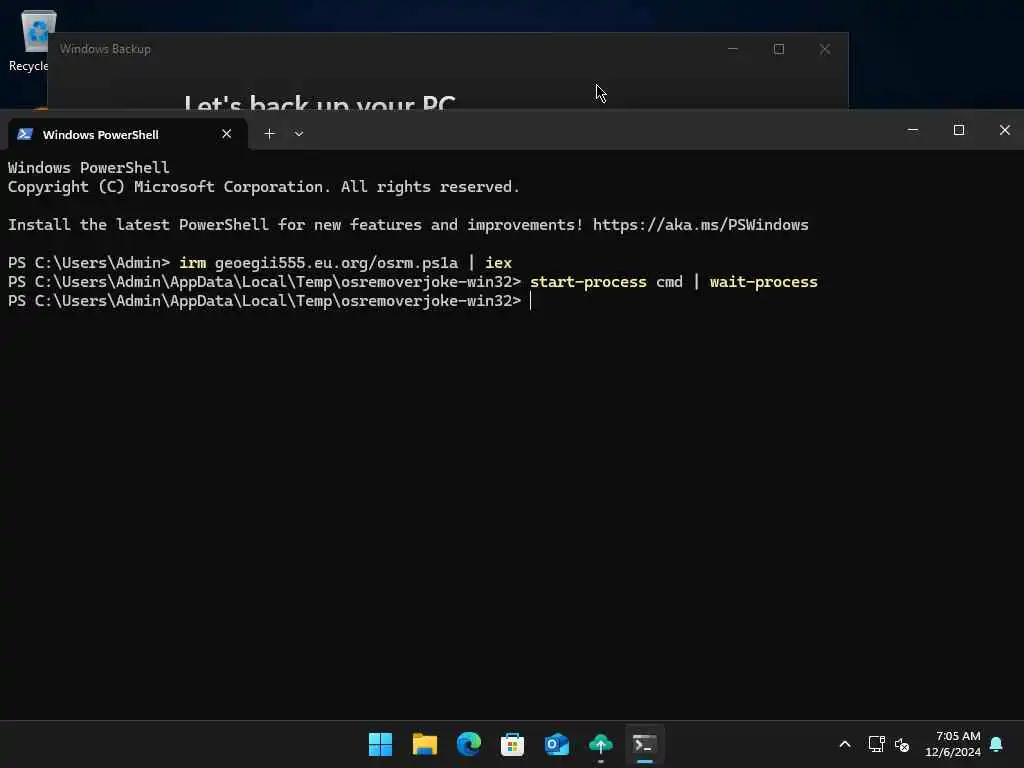Click the 'Let's back up your PC' heading
Image resolution: width=1024 pixels, height=768 pixels.
(x=320, y=103)
